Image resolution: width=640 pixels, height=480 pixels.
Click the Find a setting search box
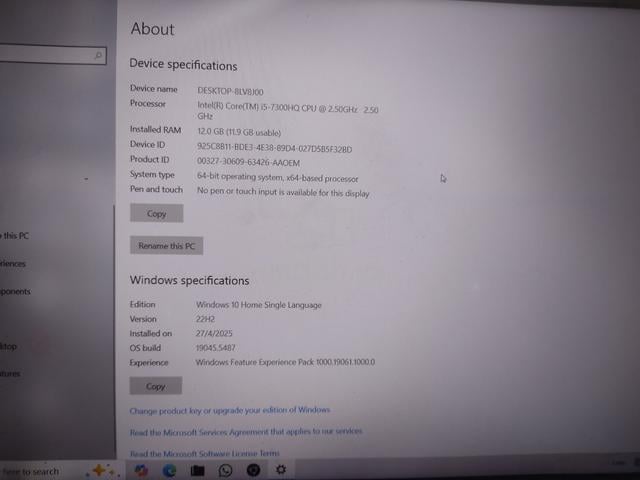pyautogui.click(x=52, y=55)
